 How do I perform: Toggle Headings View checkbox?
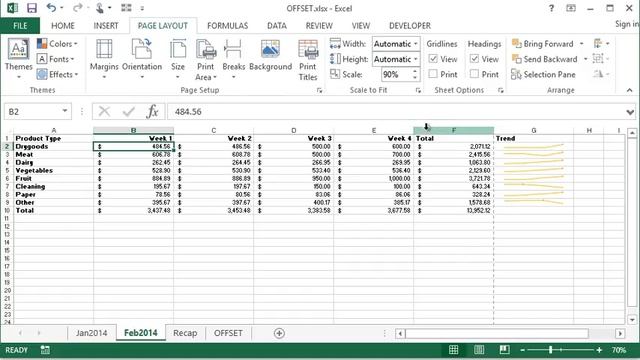coord(474,59)
